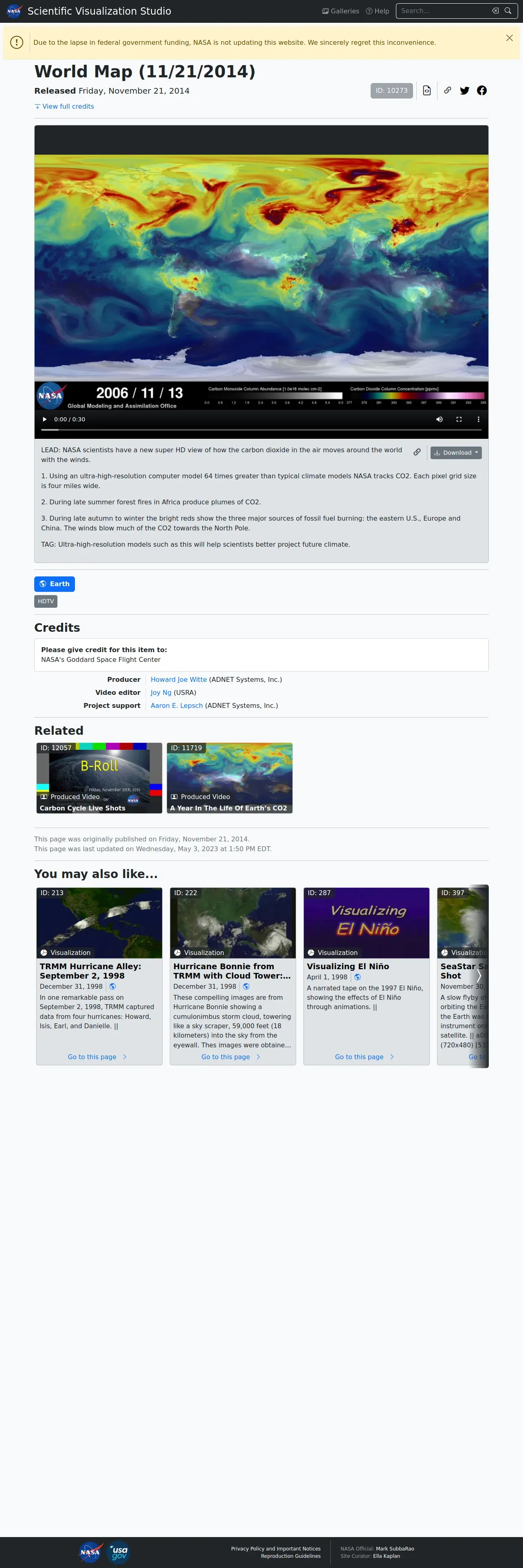Play the World Map video

click(44, 419)
